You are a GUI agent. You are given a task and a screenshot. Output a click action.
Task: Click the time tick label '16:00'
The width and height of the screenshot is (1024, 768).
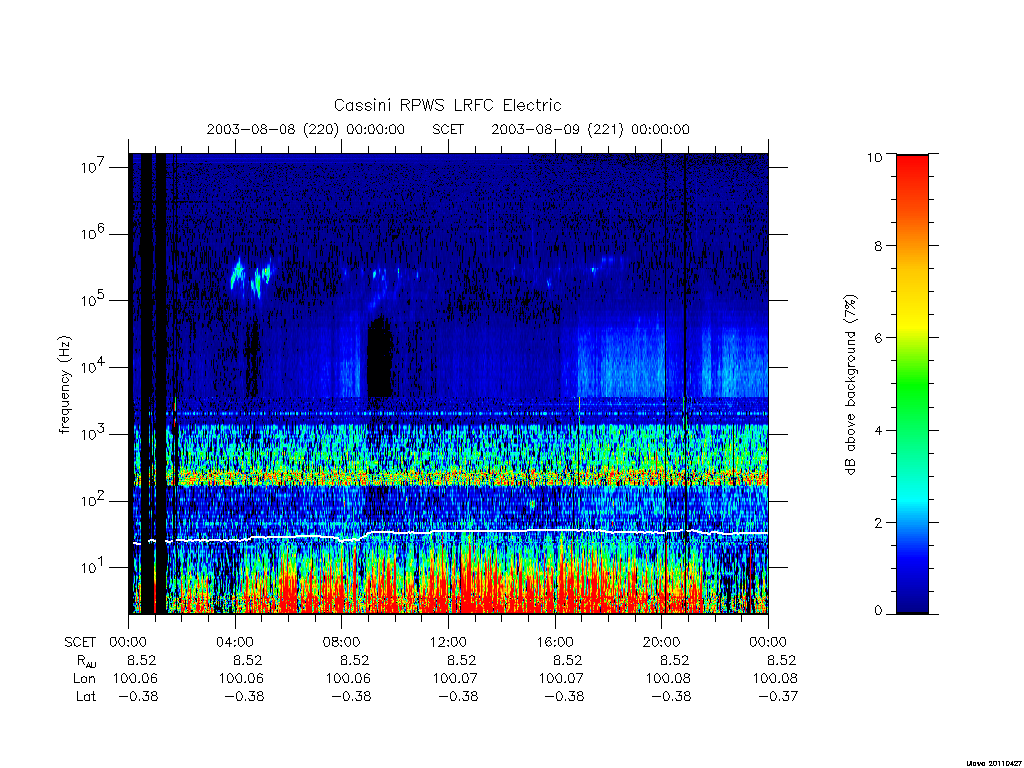(554, 642)
